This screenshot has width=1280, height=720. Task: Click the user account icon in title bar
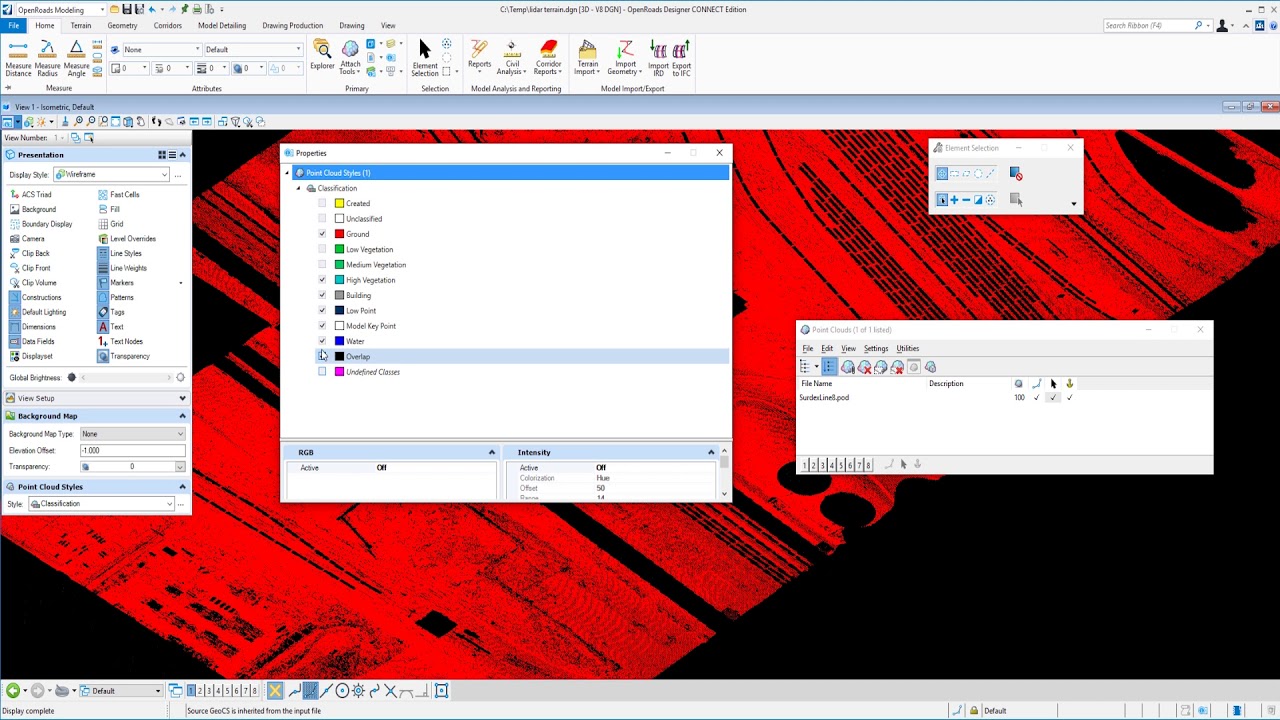point(1223,25)
